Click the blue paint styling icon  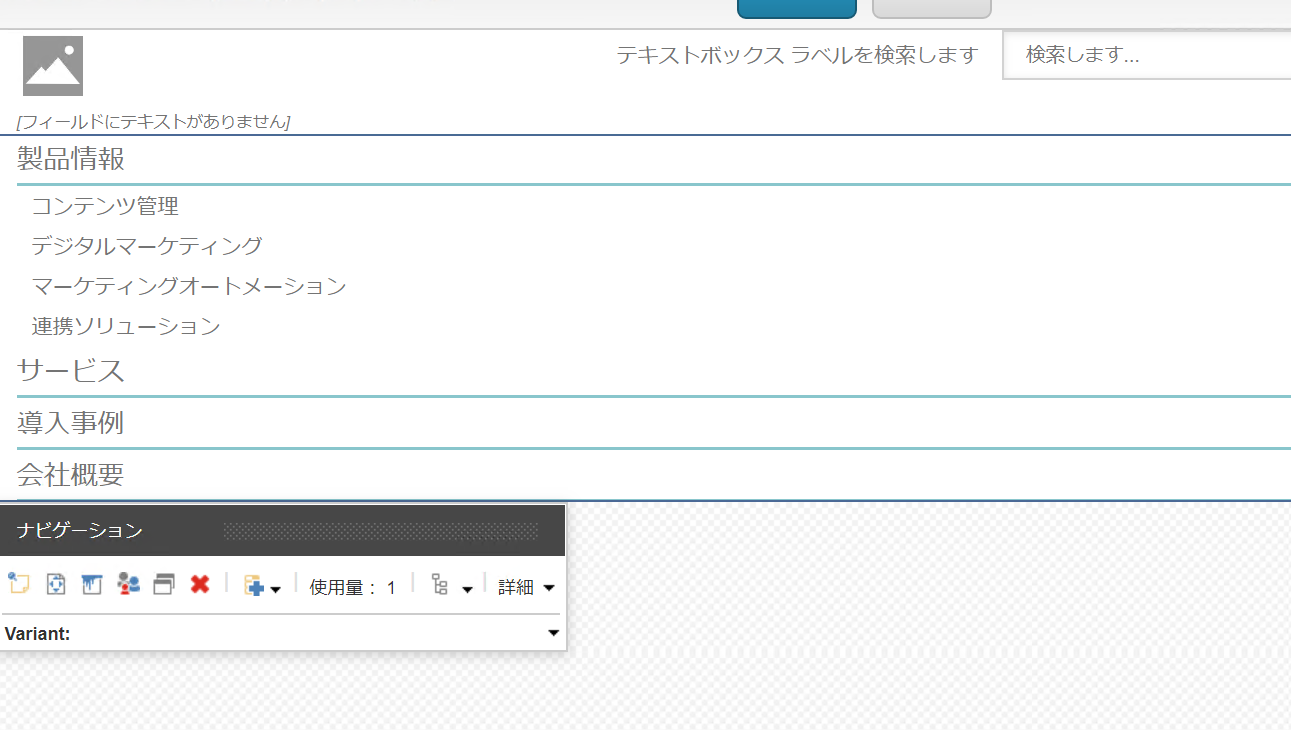92,585
